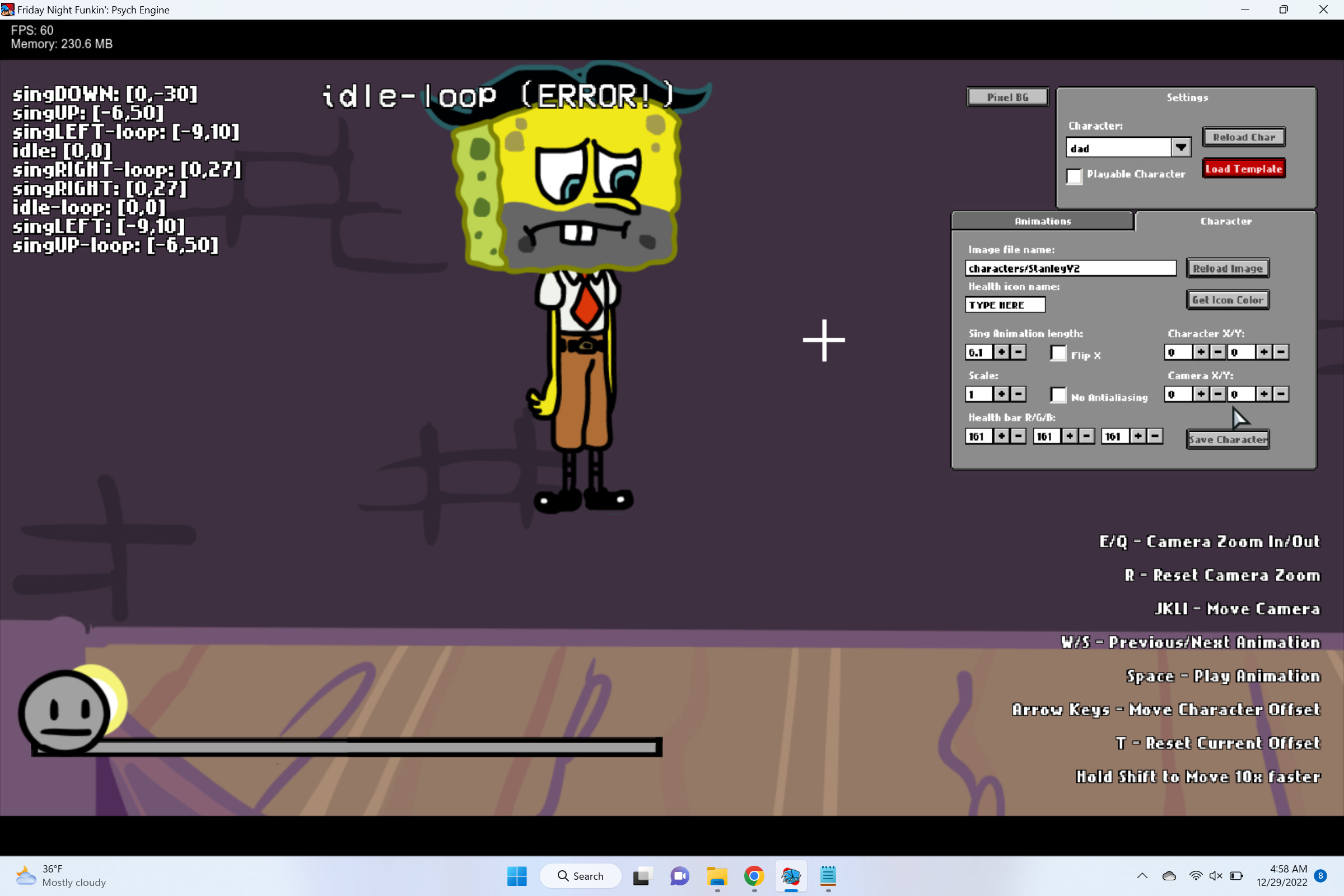Click the Pixel BG toggle button

1007,97
